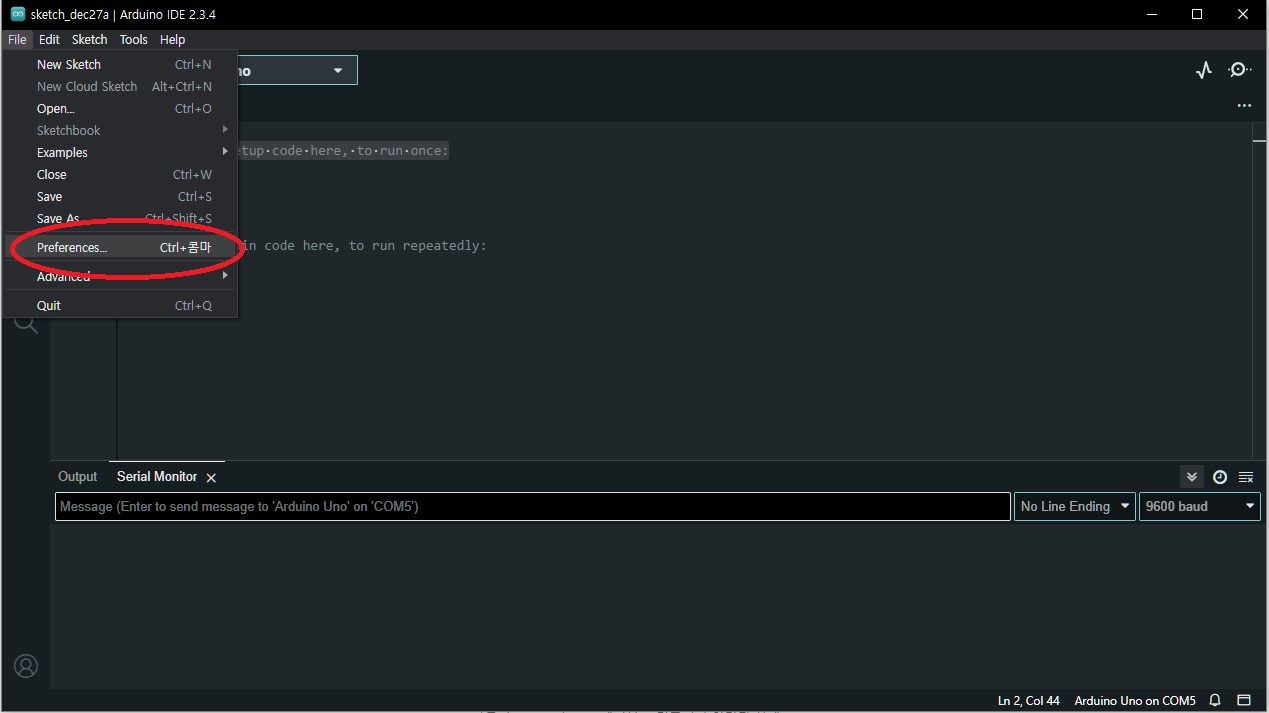Choose Open... from File menu
The height and width of the screenshot is (713, 1269).
(120, 108)
